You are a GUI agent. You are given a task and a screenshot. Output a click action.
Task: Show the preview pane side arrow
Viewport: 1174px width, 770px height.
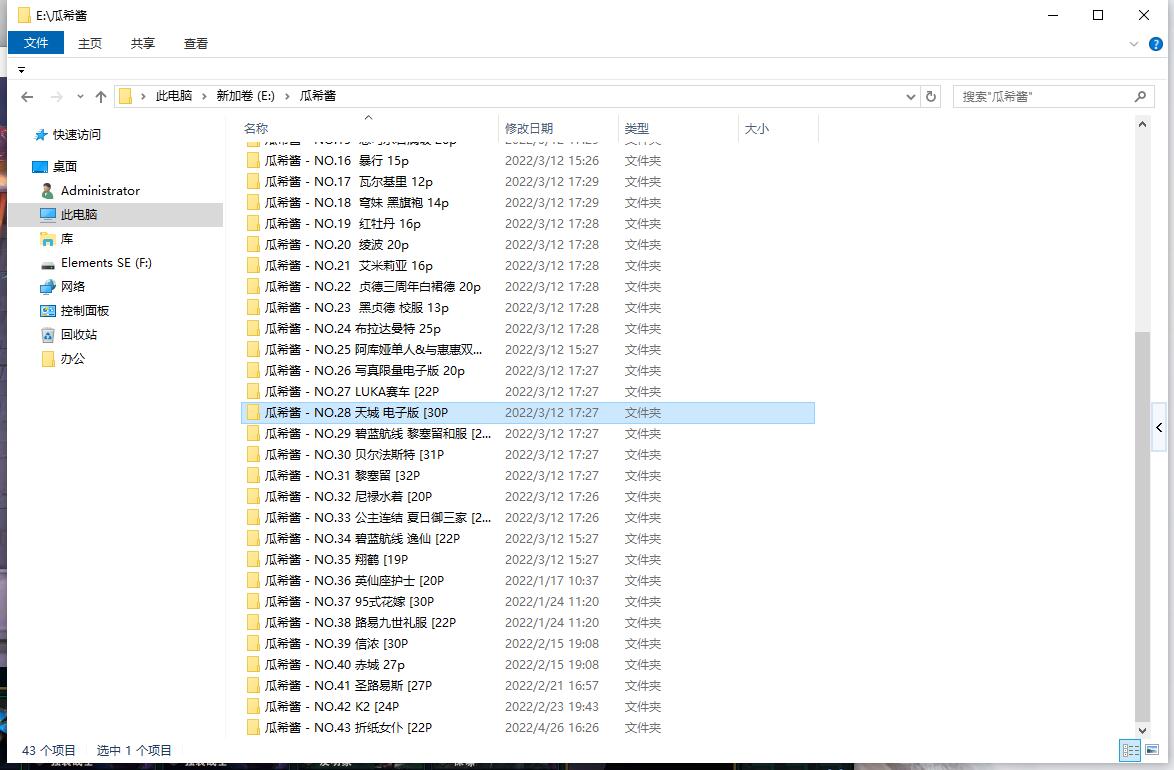tap(1159, 427)
